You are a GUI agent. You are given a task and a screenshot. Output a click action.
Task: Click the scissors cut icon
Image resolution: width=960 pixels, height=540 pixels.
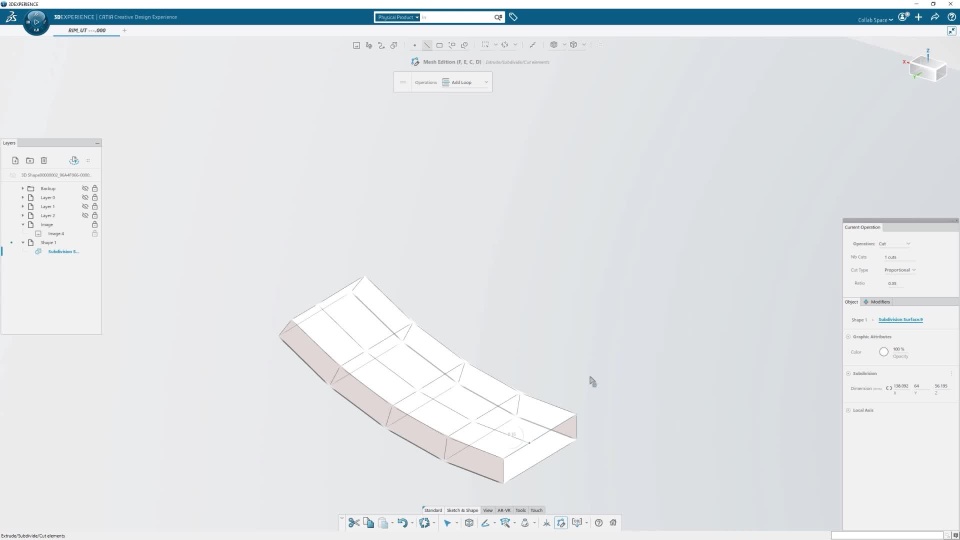354,522
